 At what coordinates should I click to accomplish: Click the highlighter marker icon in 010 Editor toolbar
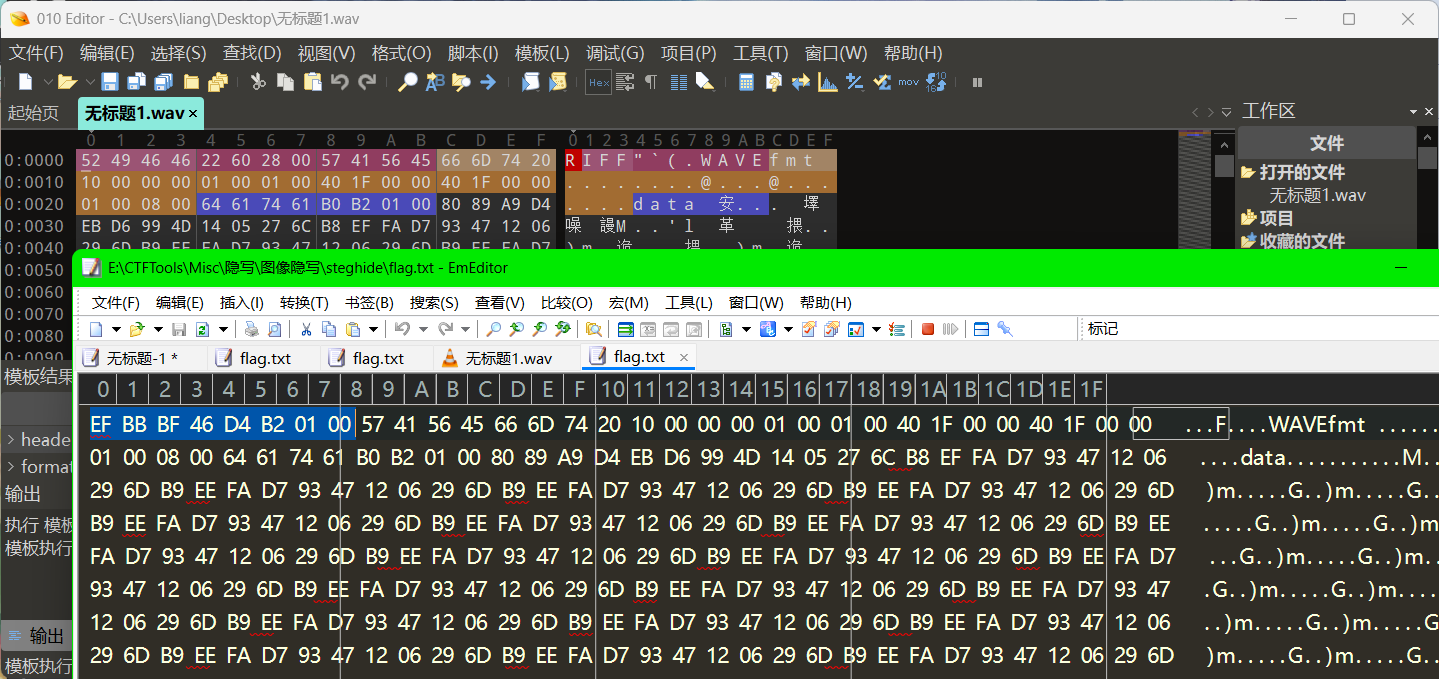pos(705,82)
